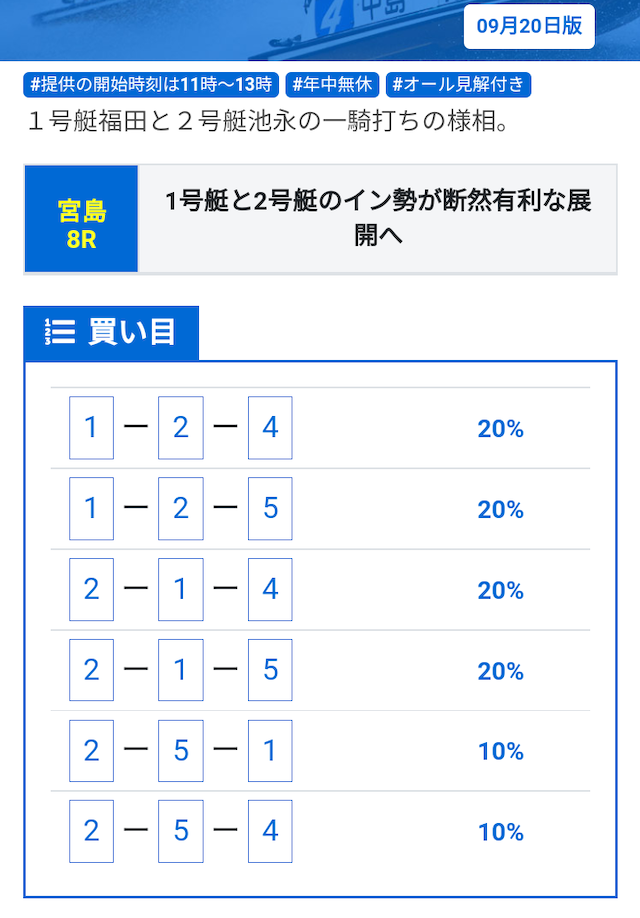
Task: Select the 買い目 tab header
Action: pos(111,333)
